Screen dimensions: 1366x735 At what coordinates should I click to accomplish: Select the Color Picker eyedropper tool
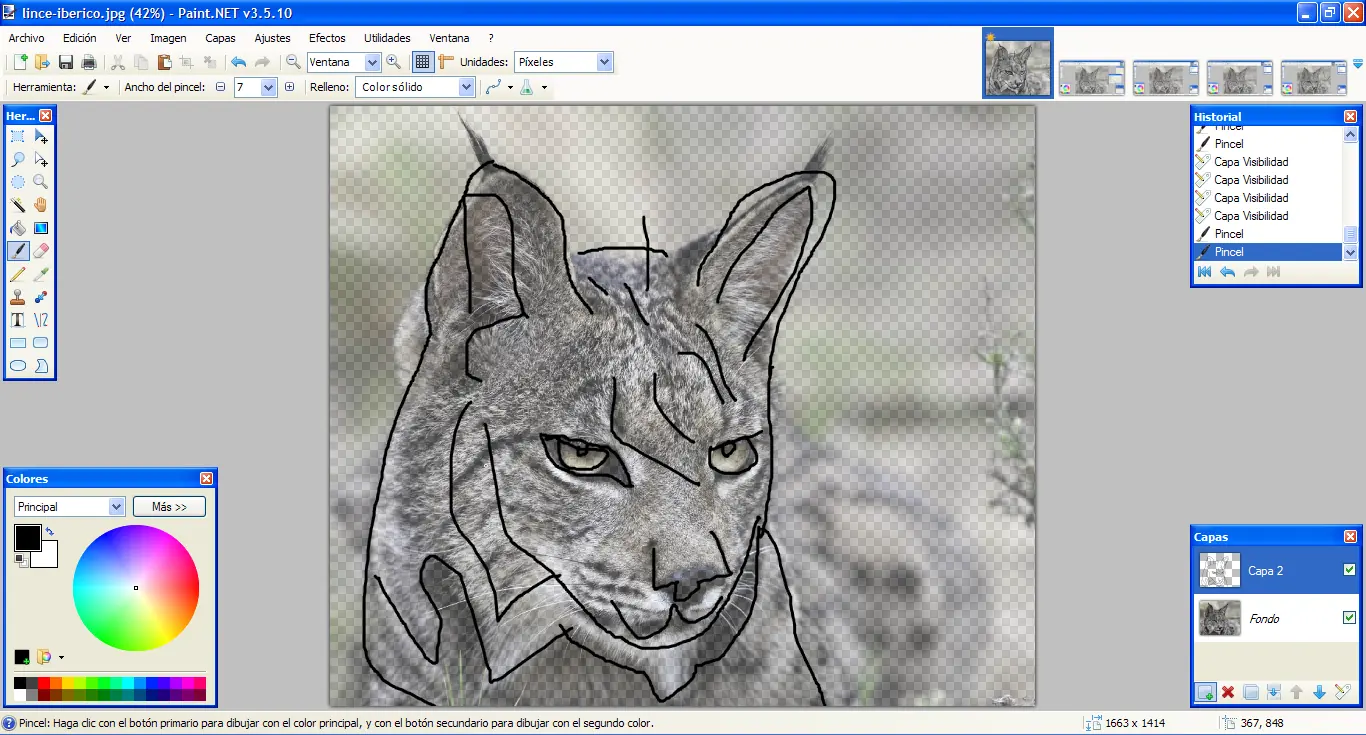[x=41, y=274]
